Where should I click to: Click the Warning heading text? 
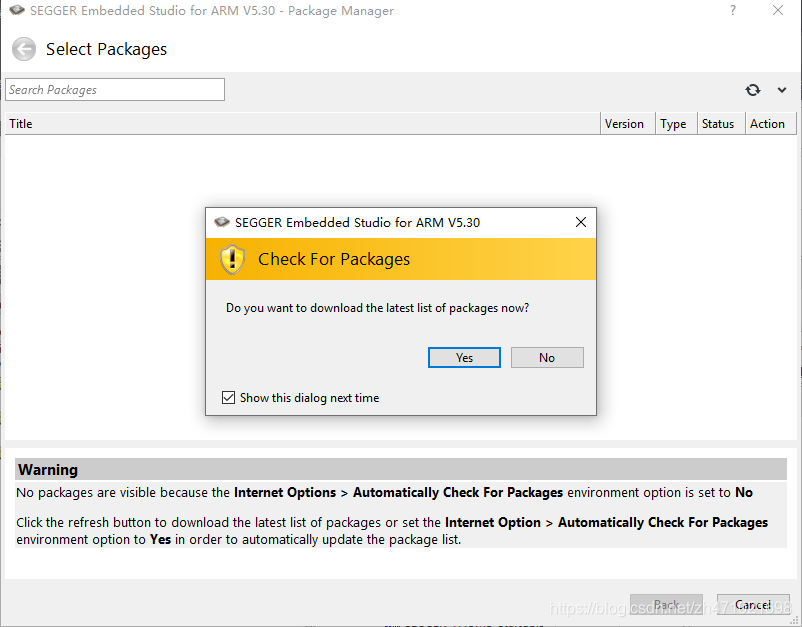click(48, 469)
